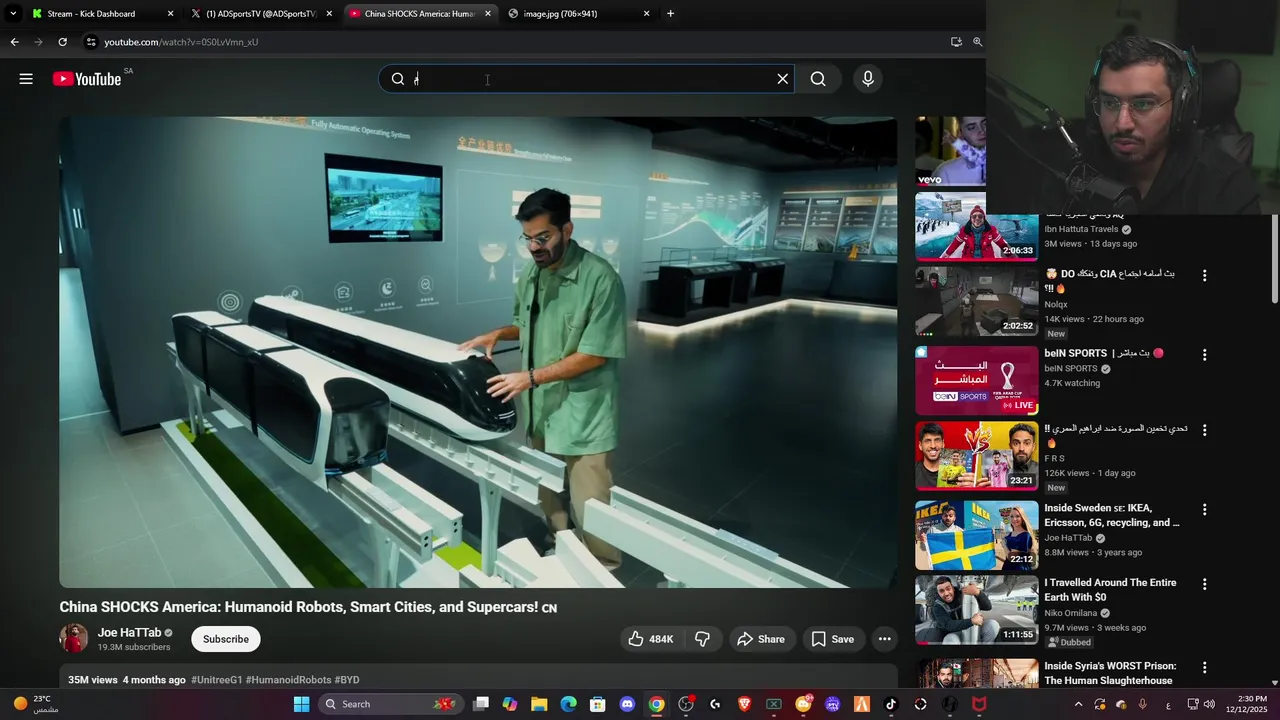Open the 23:21 F R S video thumbnail
This screenshot has height=720, width=1280.
tap(976, 456)
